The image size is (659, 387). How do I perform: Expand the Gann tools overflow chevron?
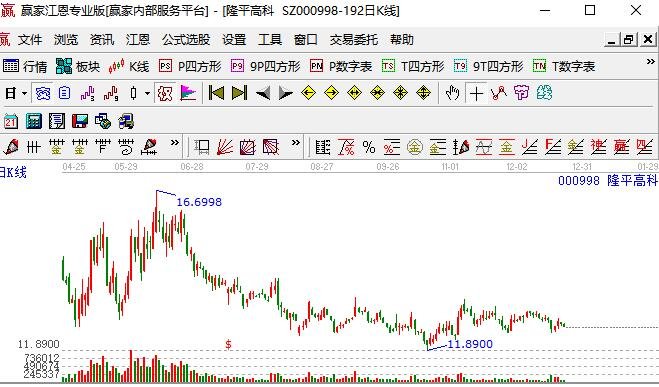click(296, 143)
